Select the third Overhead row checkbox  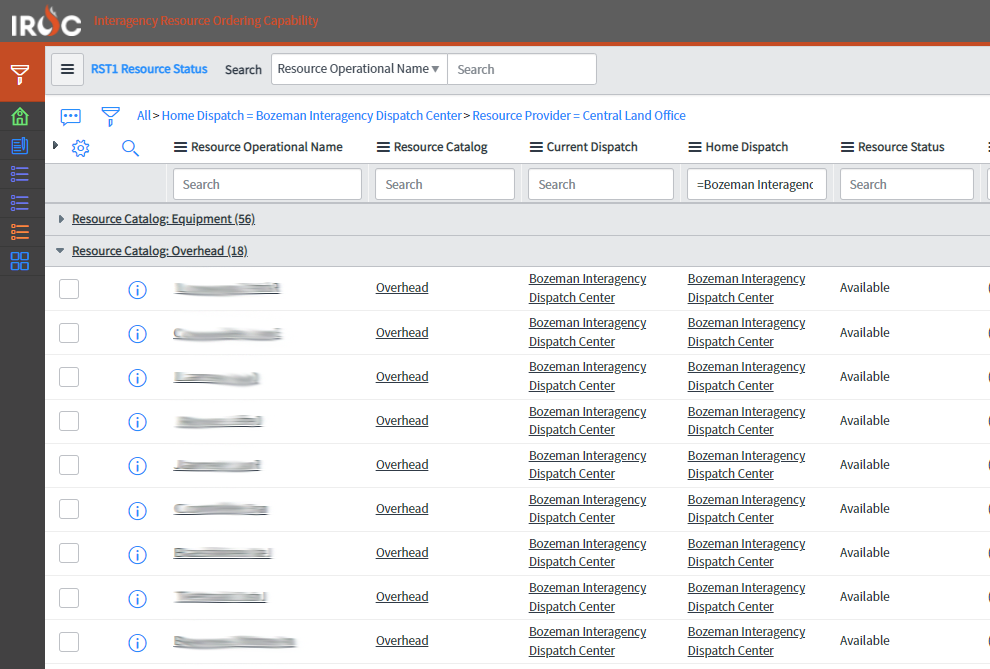point(69,377)
